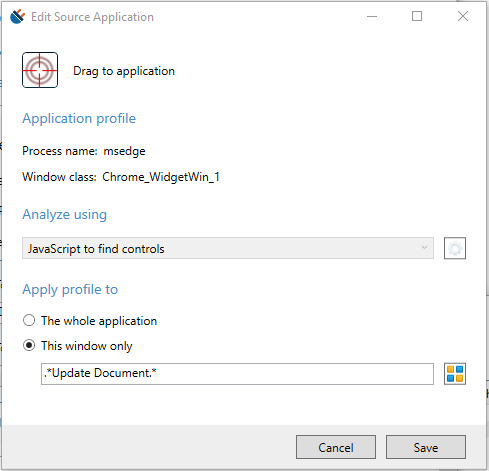Click the .*Update Document.* text field

pos(237,374)
